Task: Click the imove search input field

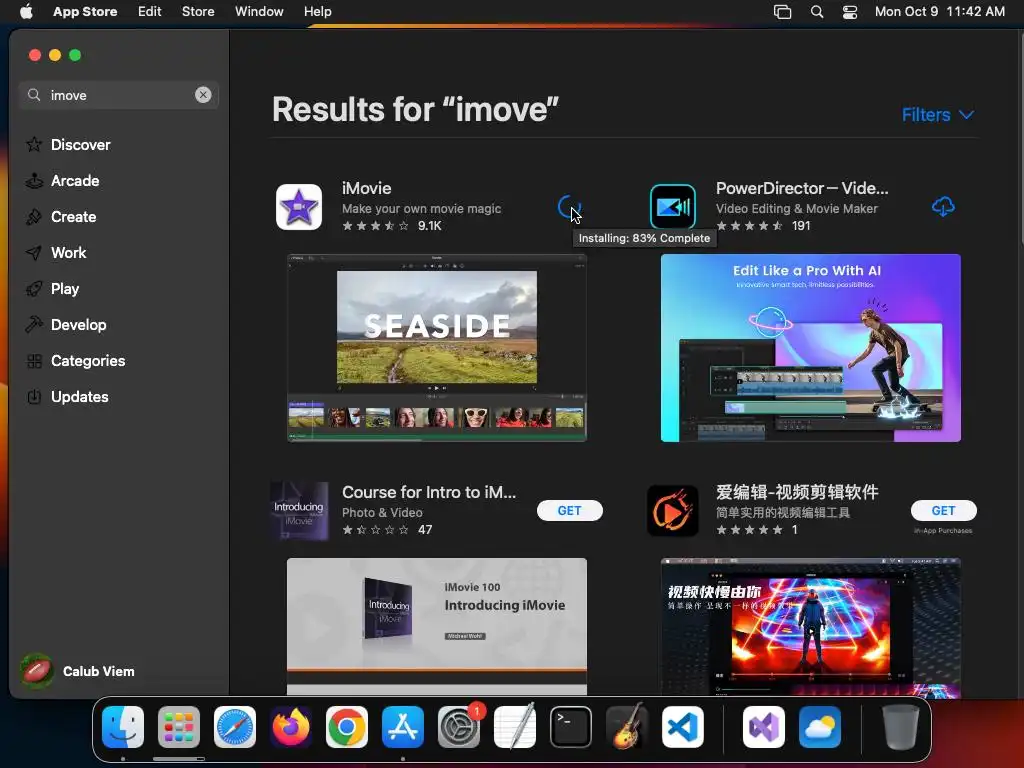Action: [119, 95]
